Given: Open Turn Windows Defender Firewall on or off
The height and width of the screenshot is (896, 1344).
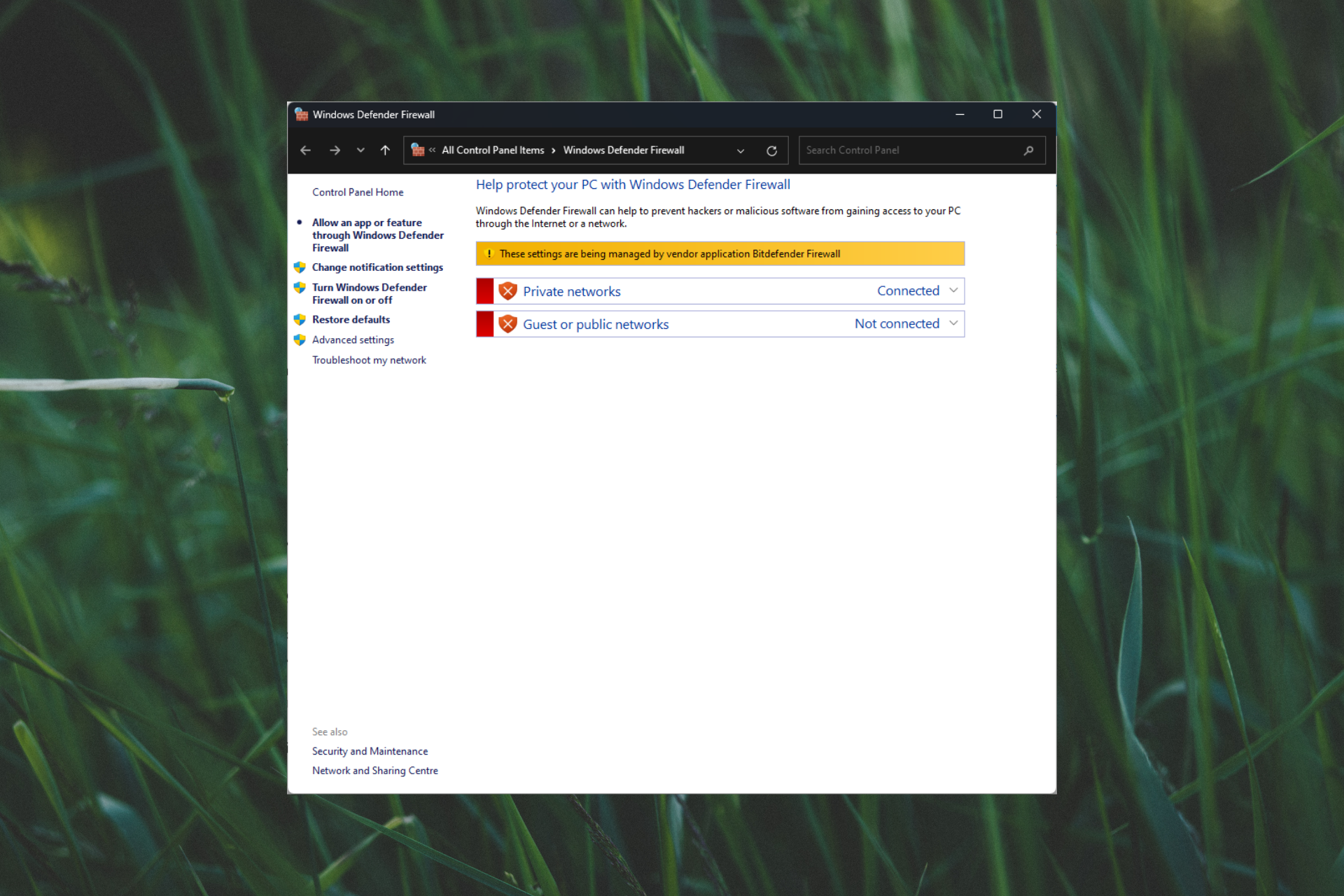Looking at the screenshot, I should 369,294.
